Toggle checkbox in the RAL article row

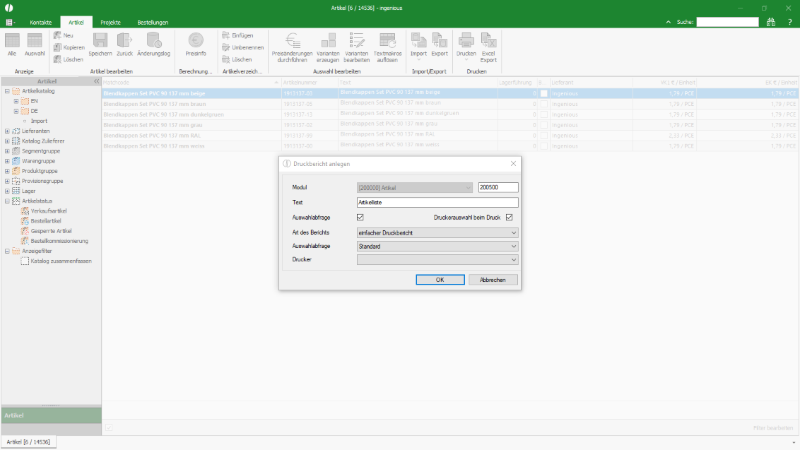click(544, 136)
